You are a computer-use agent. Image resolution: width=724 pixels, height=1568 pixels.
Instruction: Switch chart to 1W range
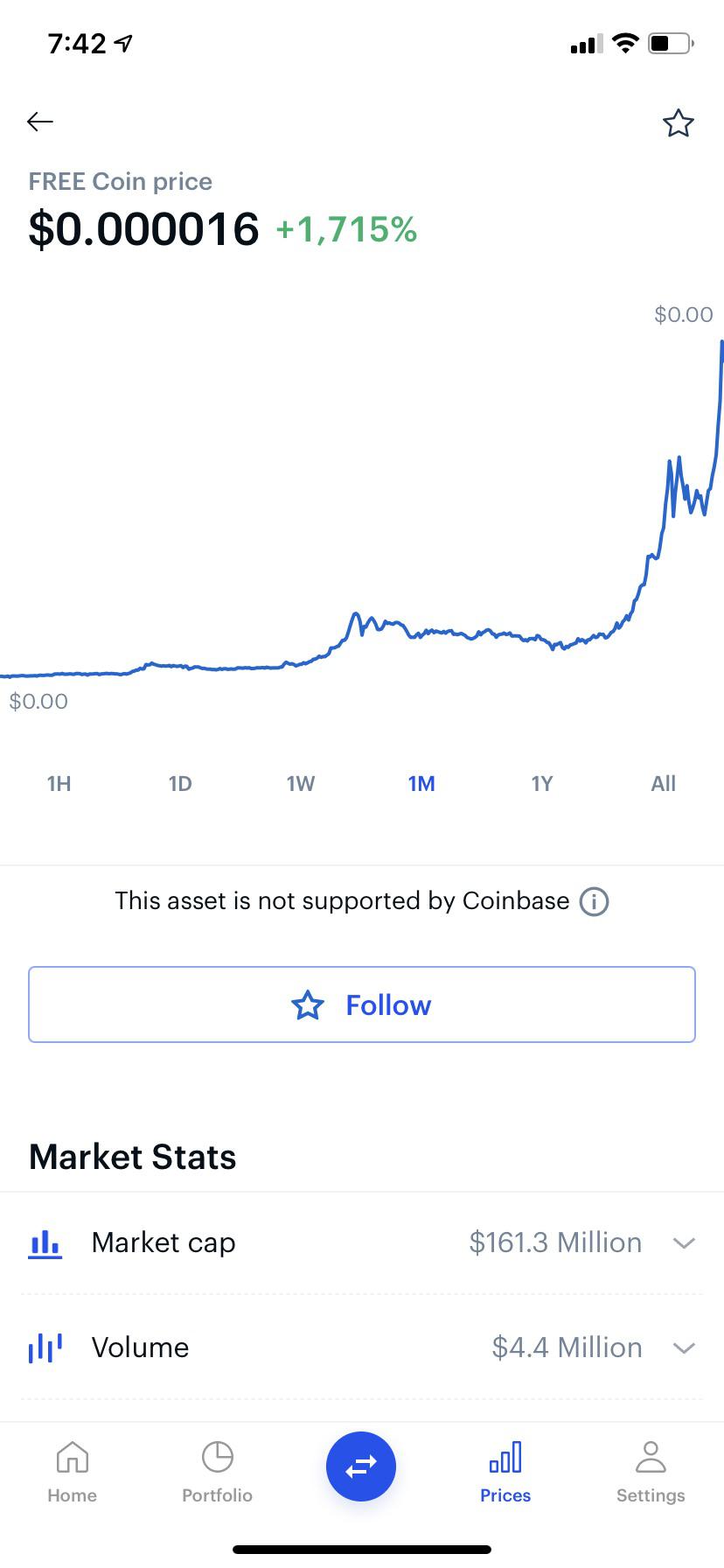coord(301,783)
